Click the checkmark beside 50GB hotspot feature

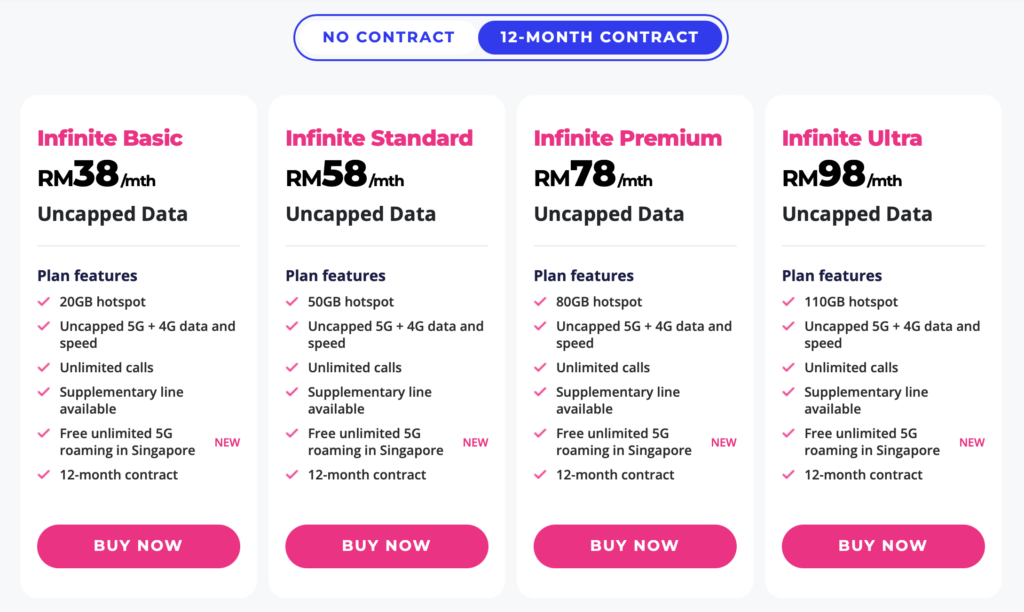(x=291, y=301)
